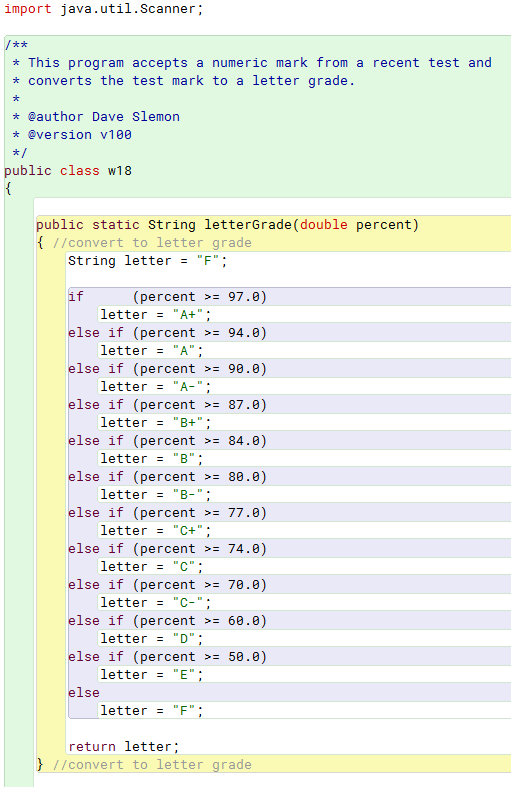
Task: Select the public class w18 declaration
Action: pyautogui.click(x=68, y=171)
